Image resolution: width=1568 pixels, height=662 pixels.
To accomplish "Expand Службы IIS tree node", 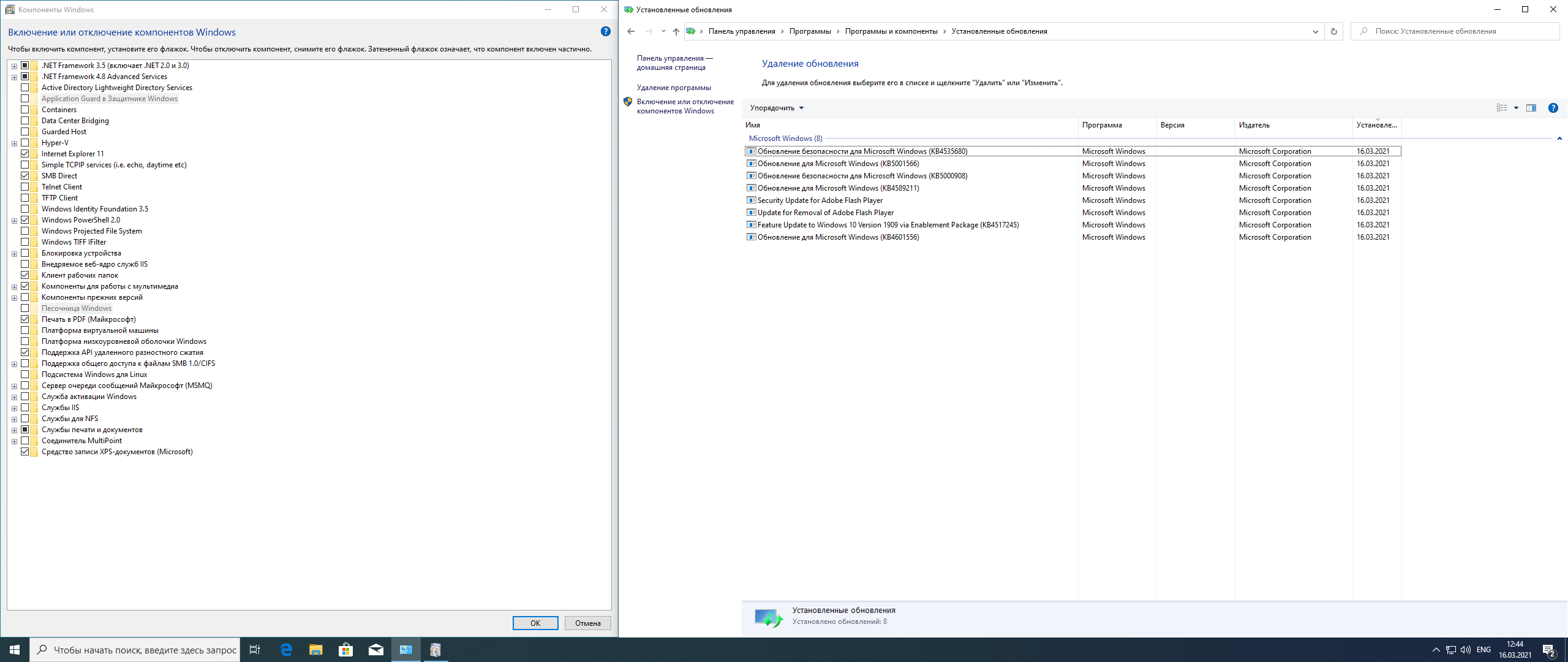I will point(14,408).
